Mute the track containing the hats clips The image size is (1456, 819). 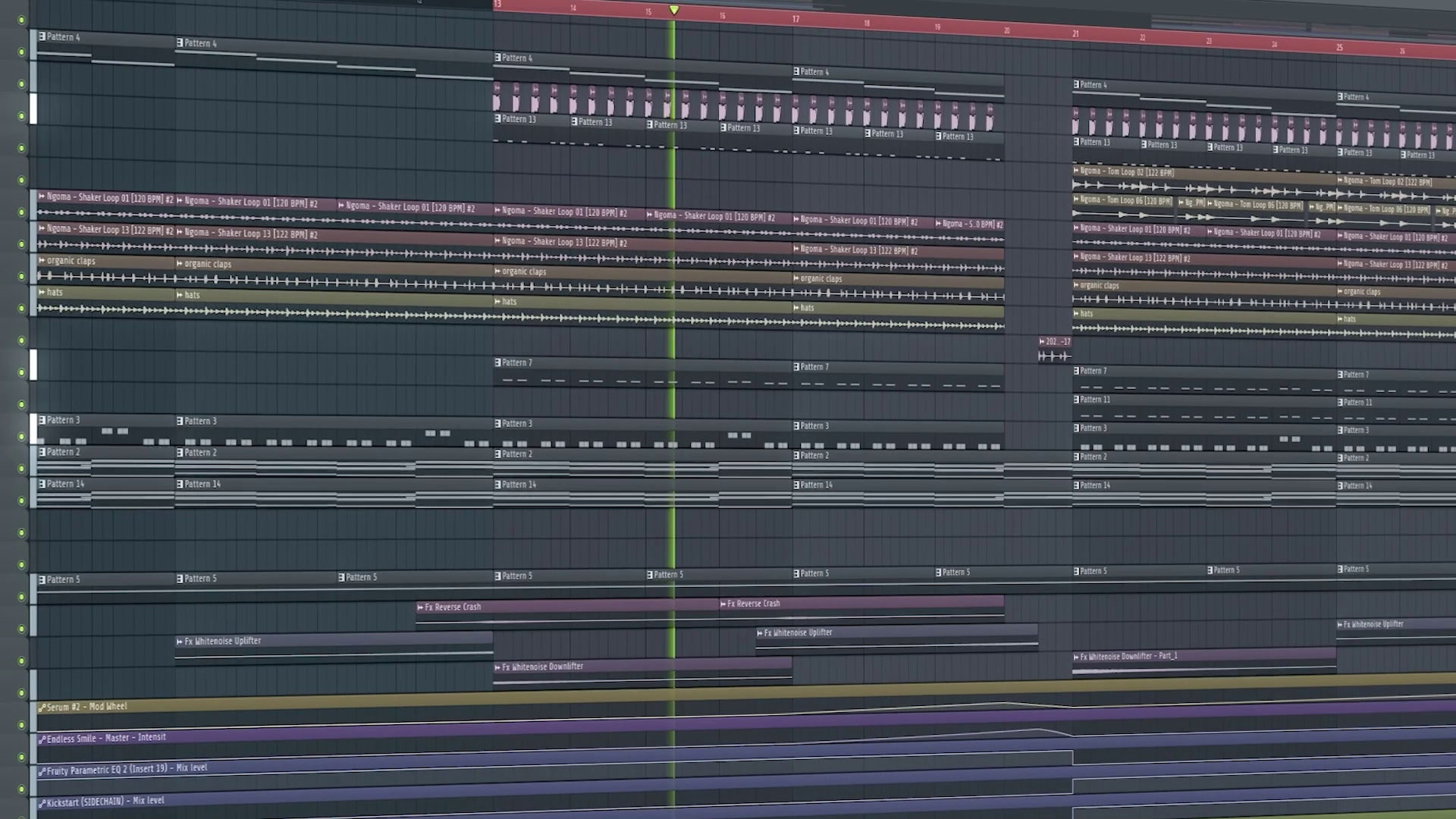(21, 309)
